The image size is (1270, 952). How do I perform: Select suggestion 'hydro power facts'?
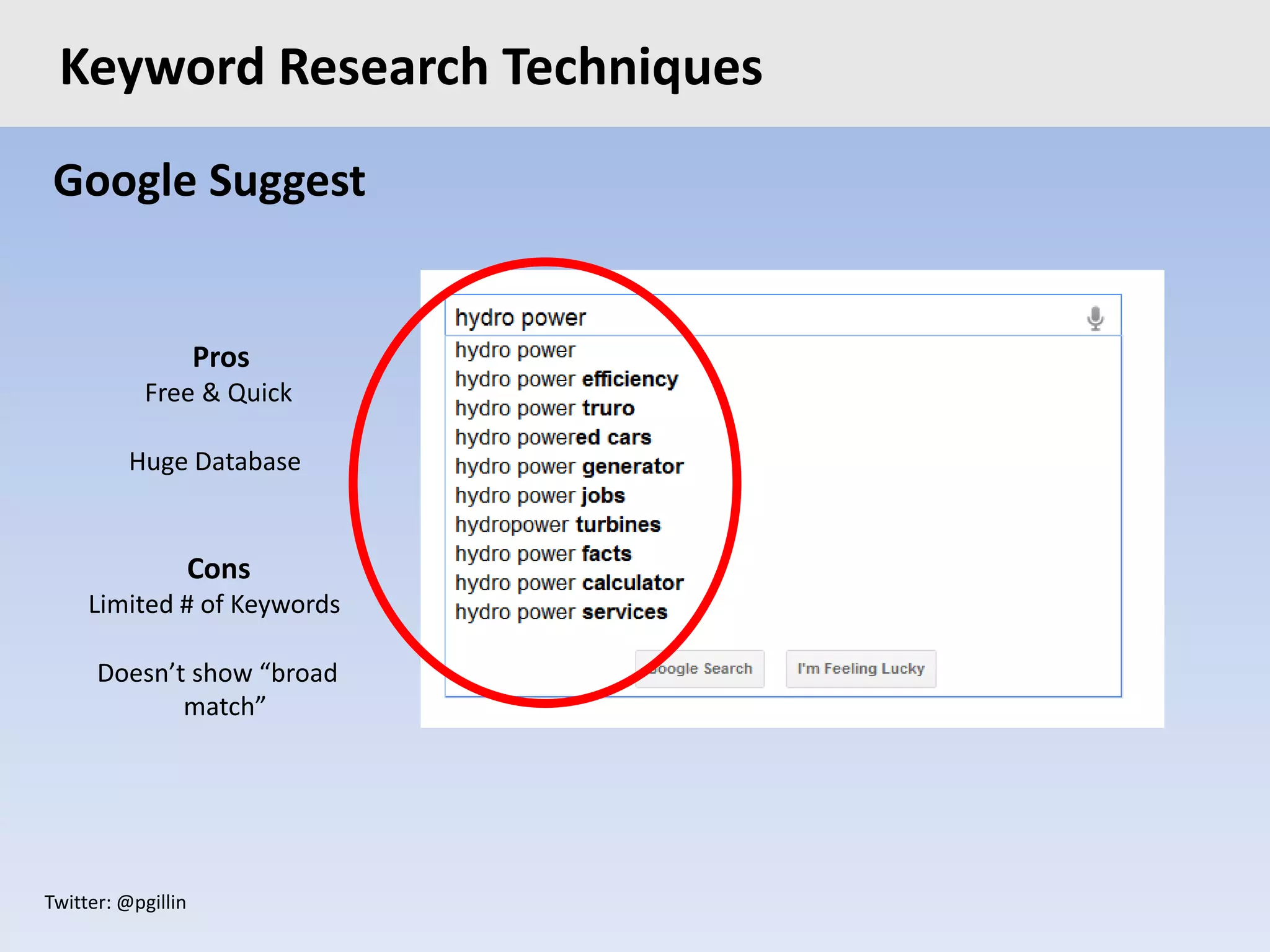543,553
